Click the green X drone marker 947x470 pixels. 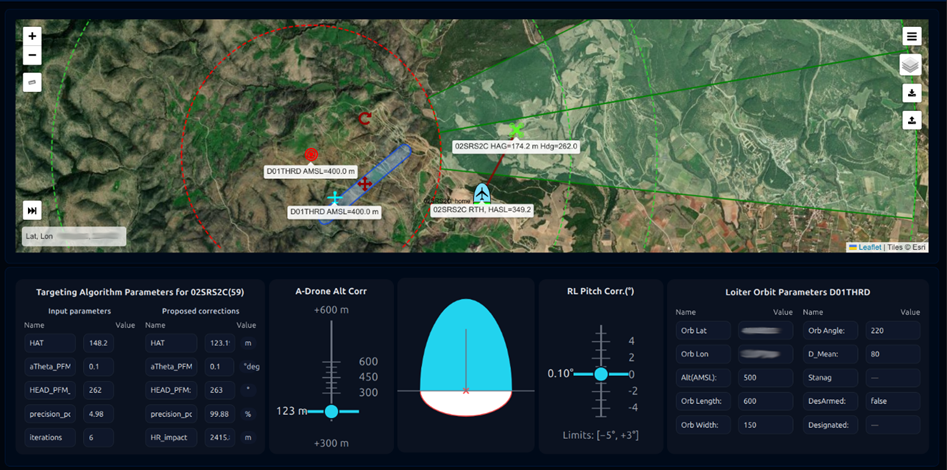click(516, 131)
